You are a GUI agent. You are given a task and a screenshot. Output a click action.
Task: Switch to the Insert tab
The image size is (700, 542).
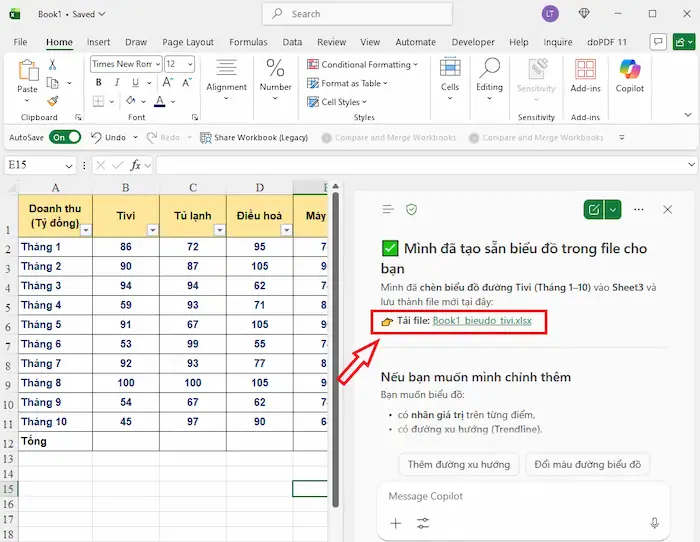[98, 42]
